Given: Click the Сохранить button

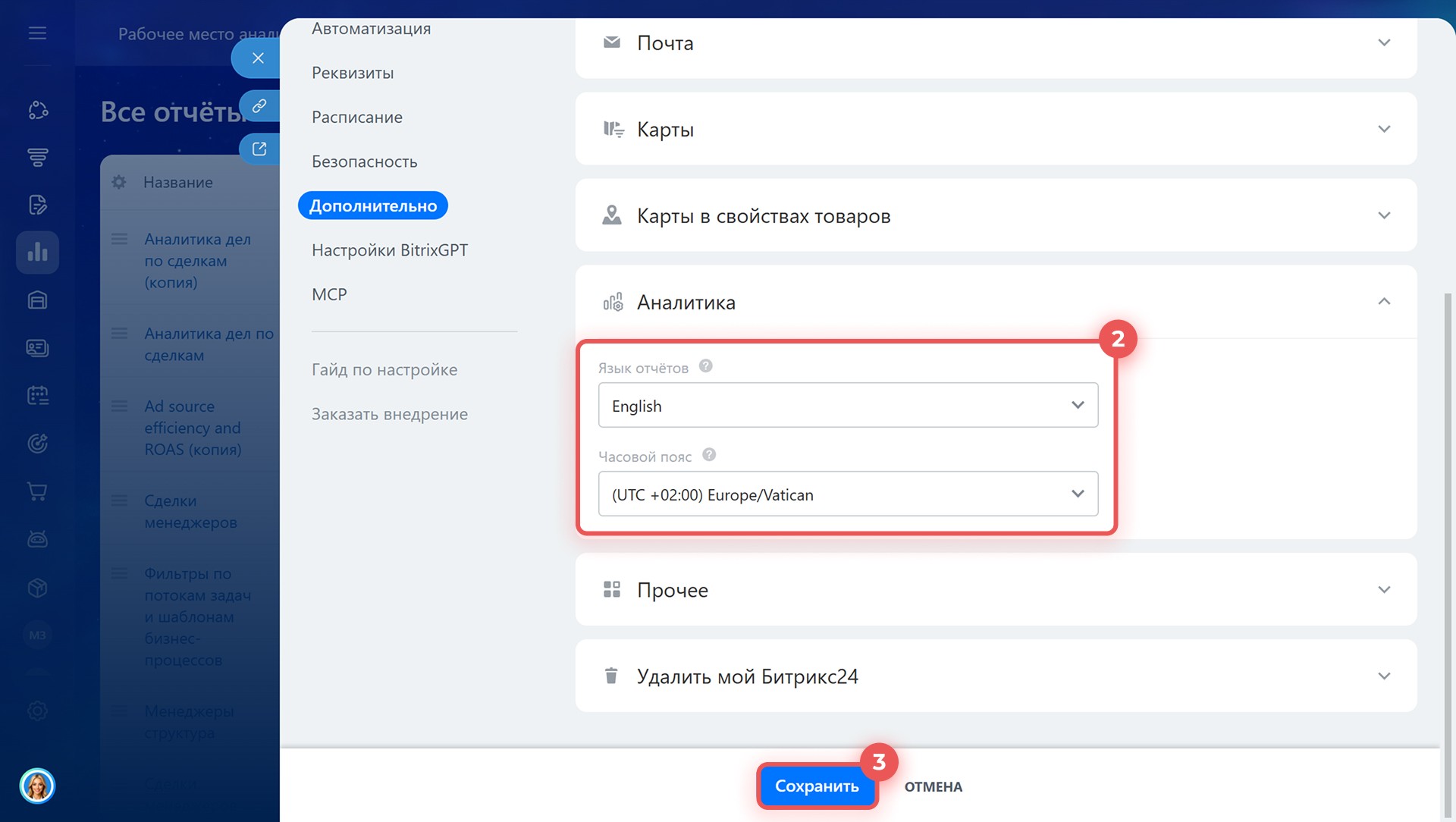Looking at the screenshot, I should point(816,786).
